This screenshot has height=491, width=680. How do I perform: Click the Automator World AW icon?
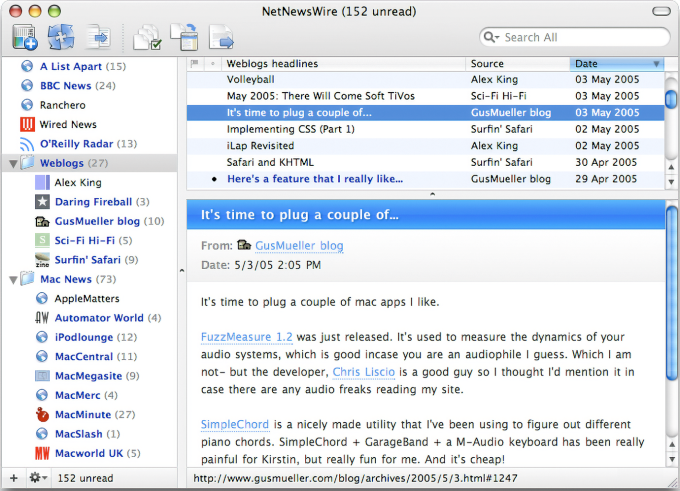pyautogui.click(x=42, y=318)
